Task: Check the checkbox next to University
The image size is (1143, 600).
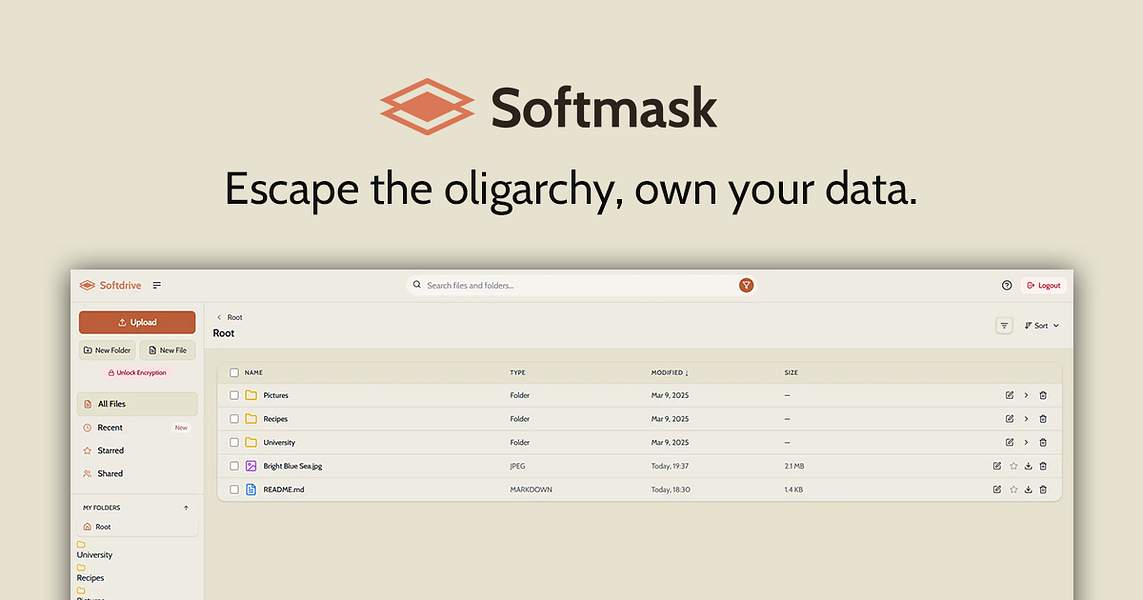Action: (x=234, y=442)
